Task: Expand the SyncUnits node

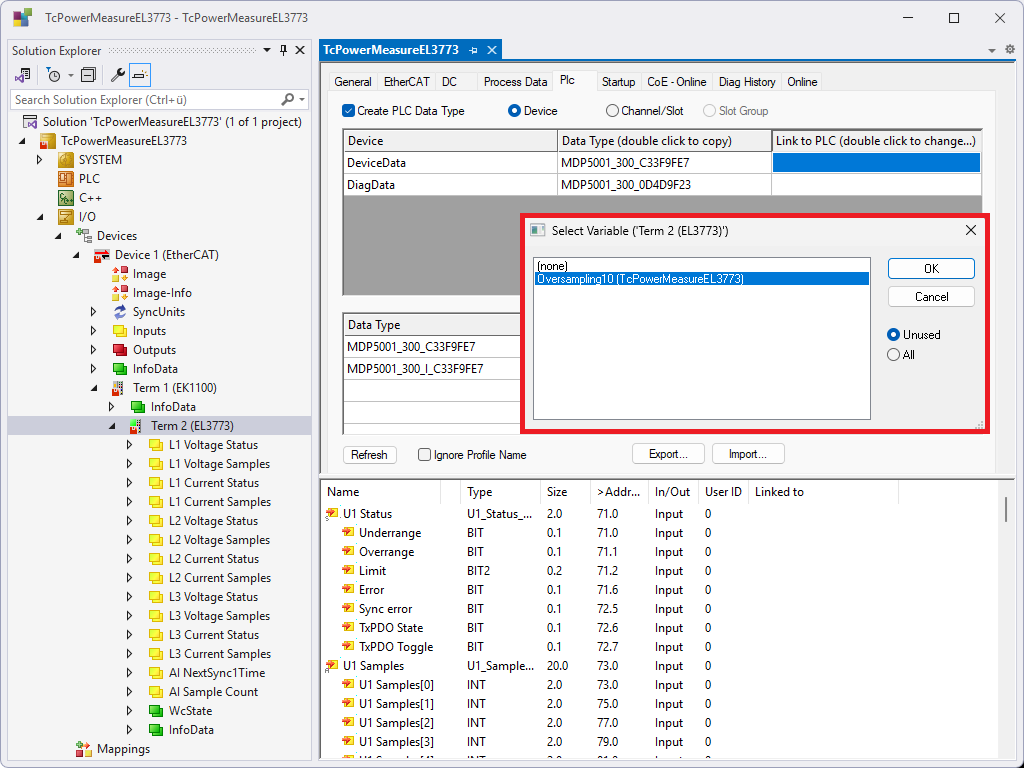Action: [93, 312]
